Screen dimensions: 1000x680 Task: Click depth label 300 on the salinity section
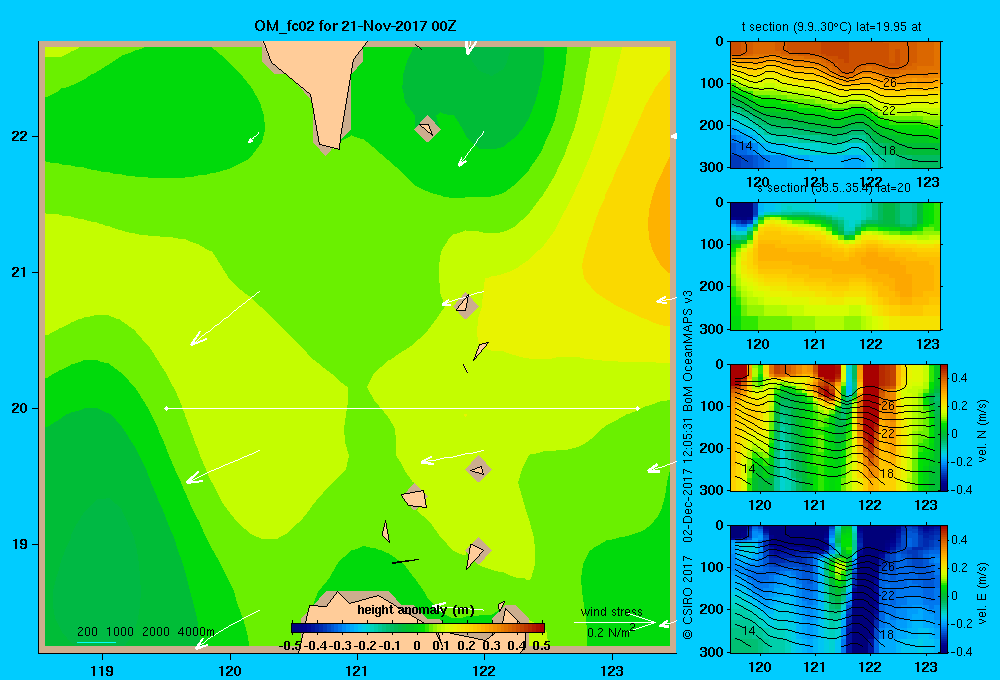(713, 329)
